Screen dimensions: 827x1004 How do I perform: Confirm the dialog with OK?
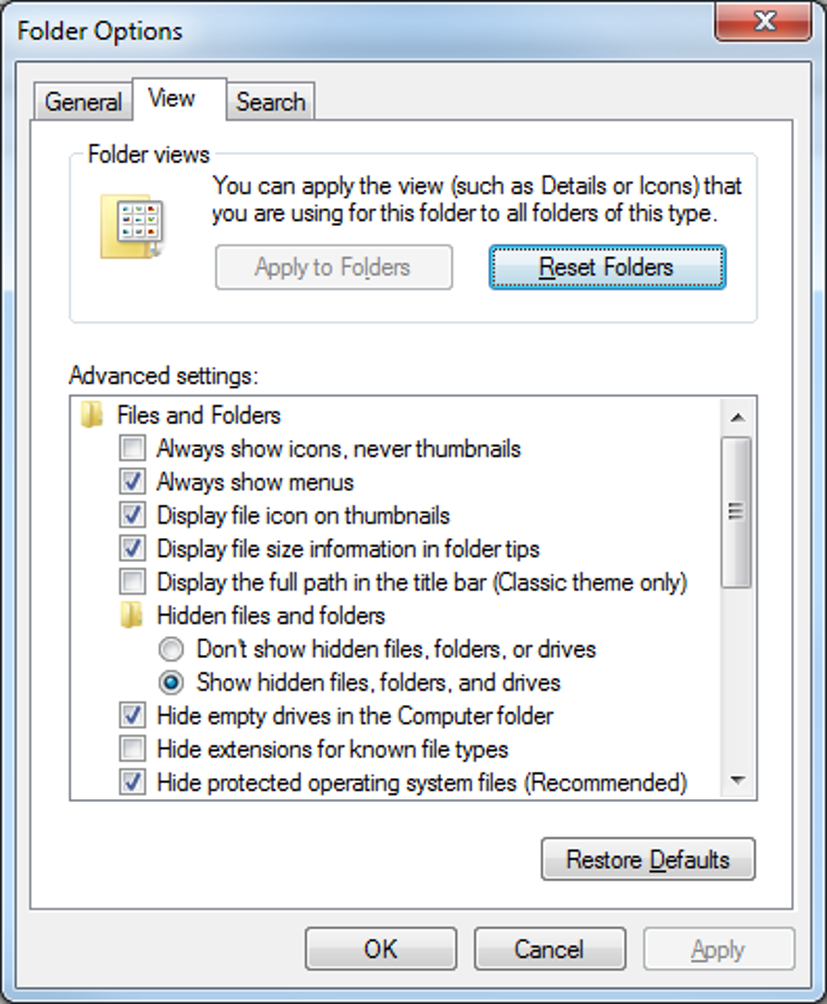click(x=380, y=948)
